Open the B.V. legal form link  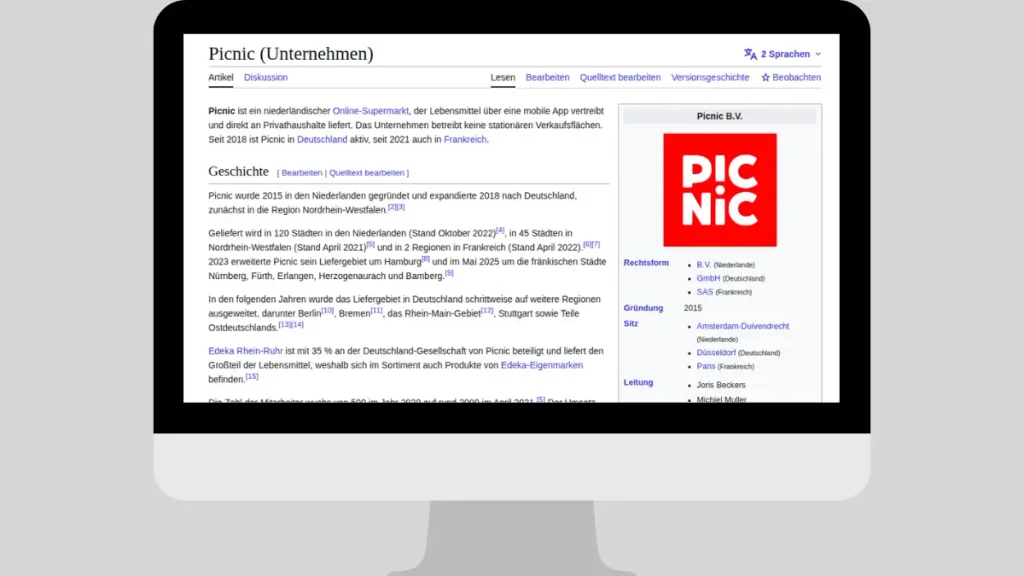(x=703, y=264)
